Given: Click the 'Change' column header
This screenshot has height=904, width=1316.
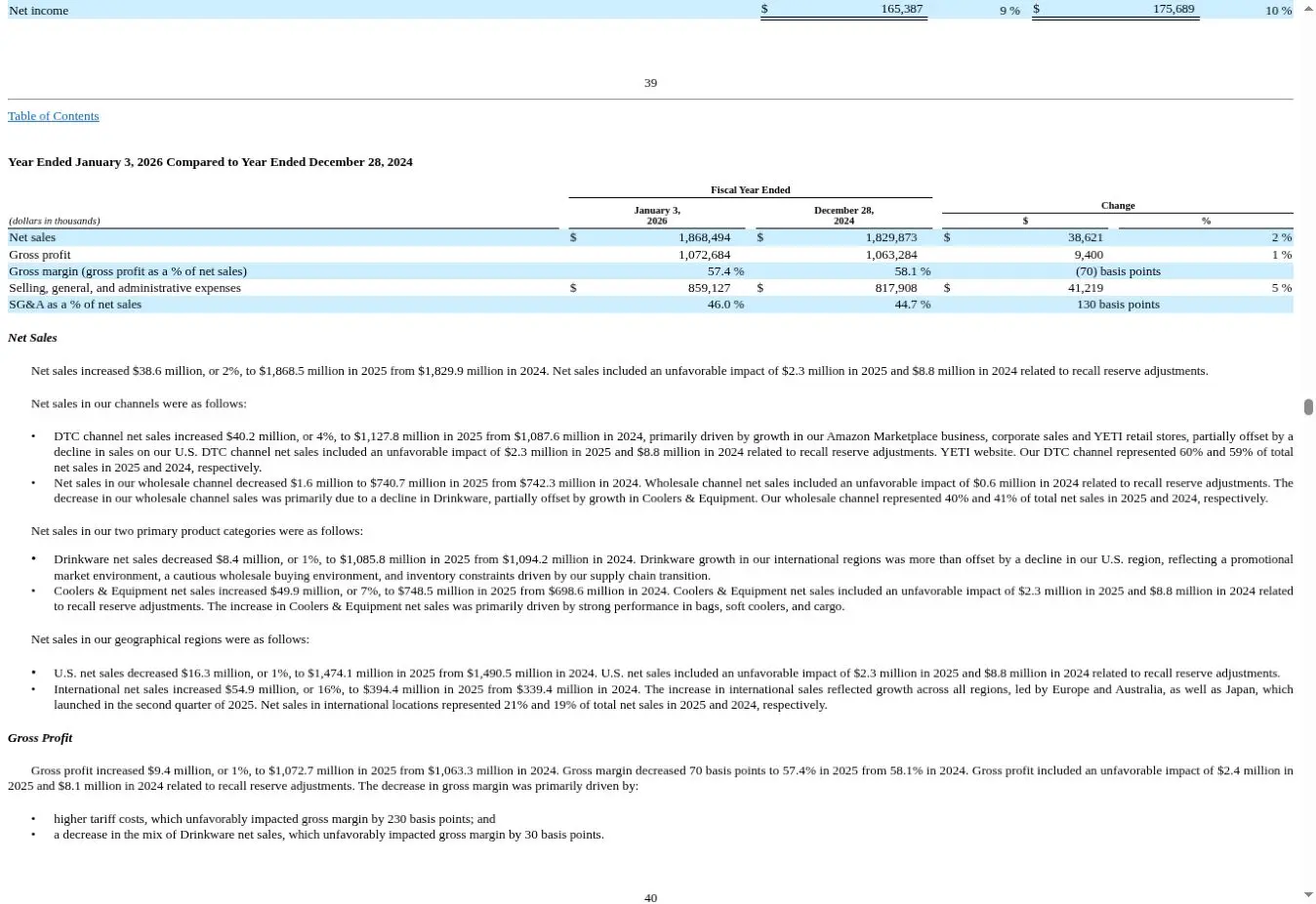Looking at the screenshot, I should (x=1118, y=206).
